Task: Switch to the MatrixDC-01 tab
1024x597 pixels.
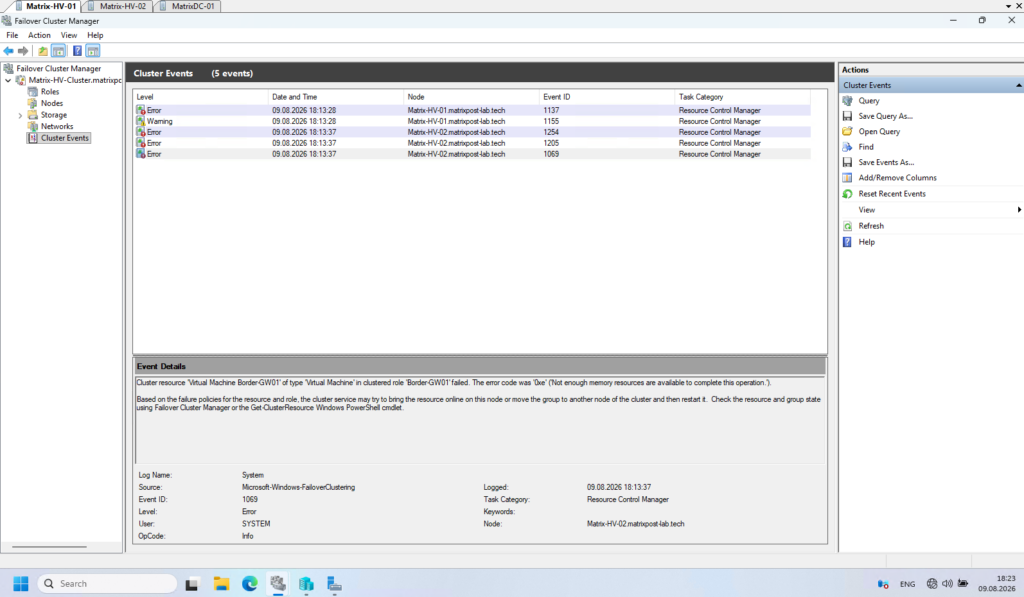Action: click(193, 6)
